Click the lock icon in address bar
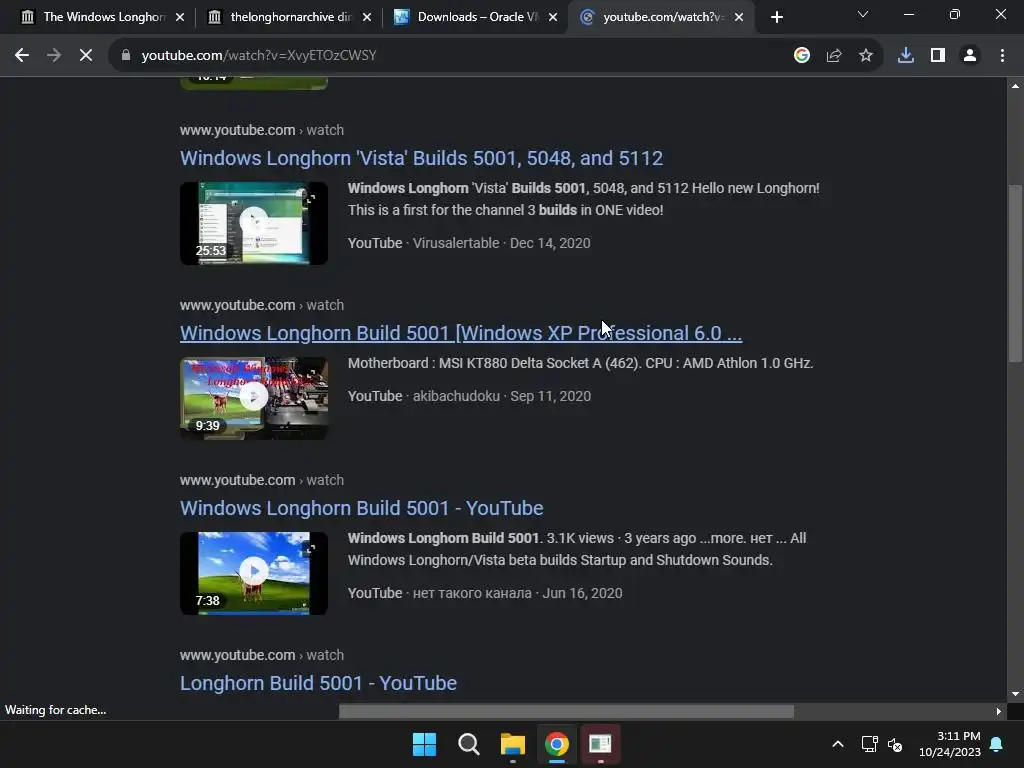The height and width of the screenshot is (768, 1024). (x=126, y=56)
